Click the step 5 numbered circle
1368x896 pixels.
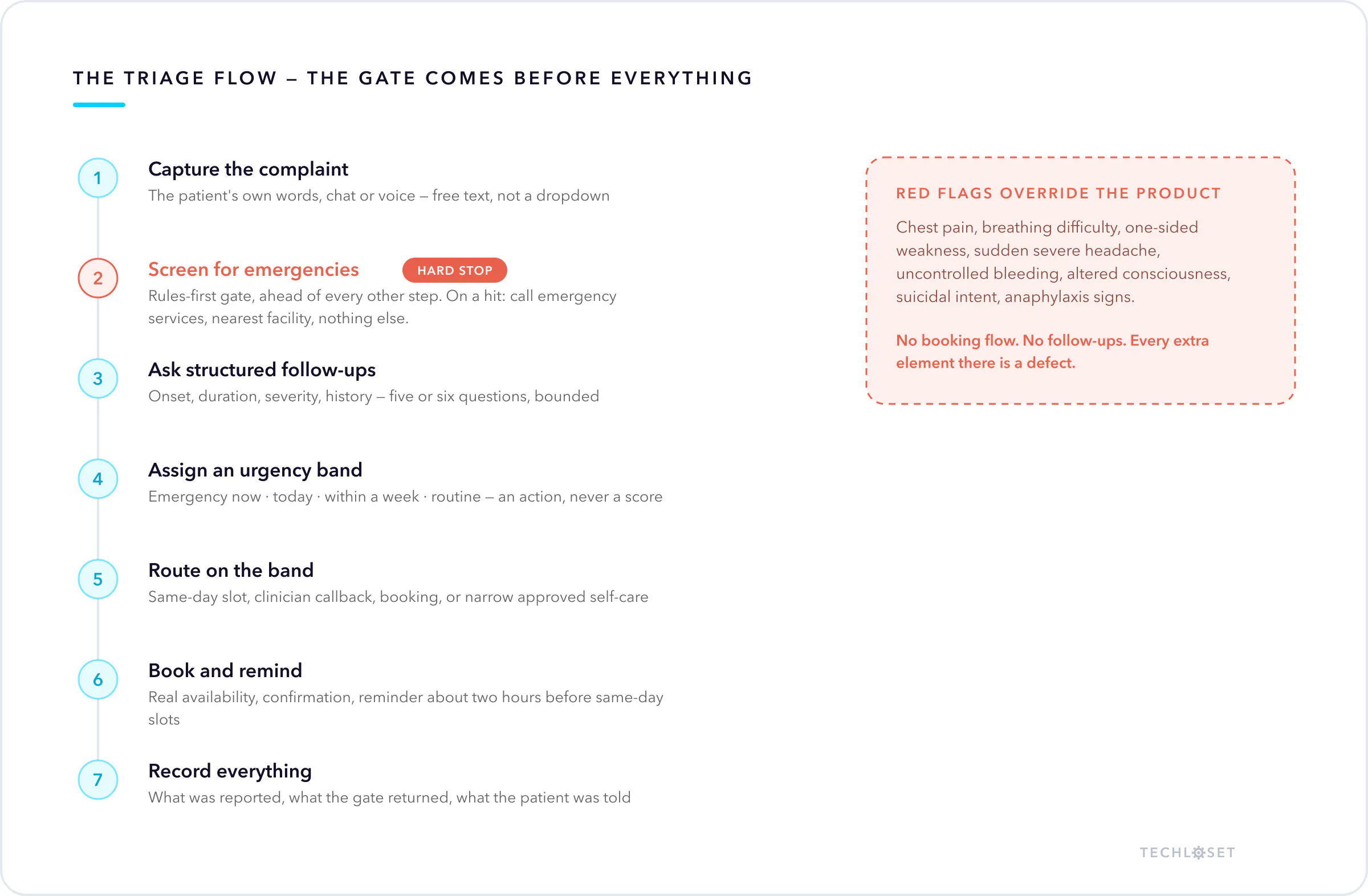[97, 579]
